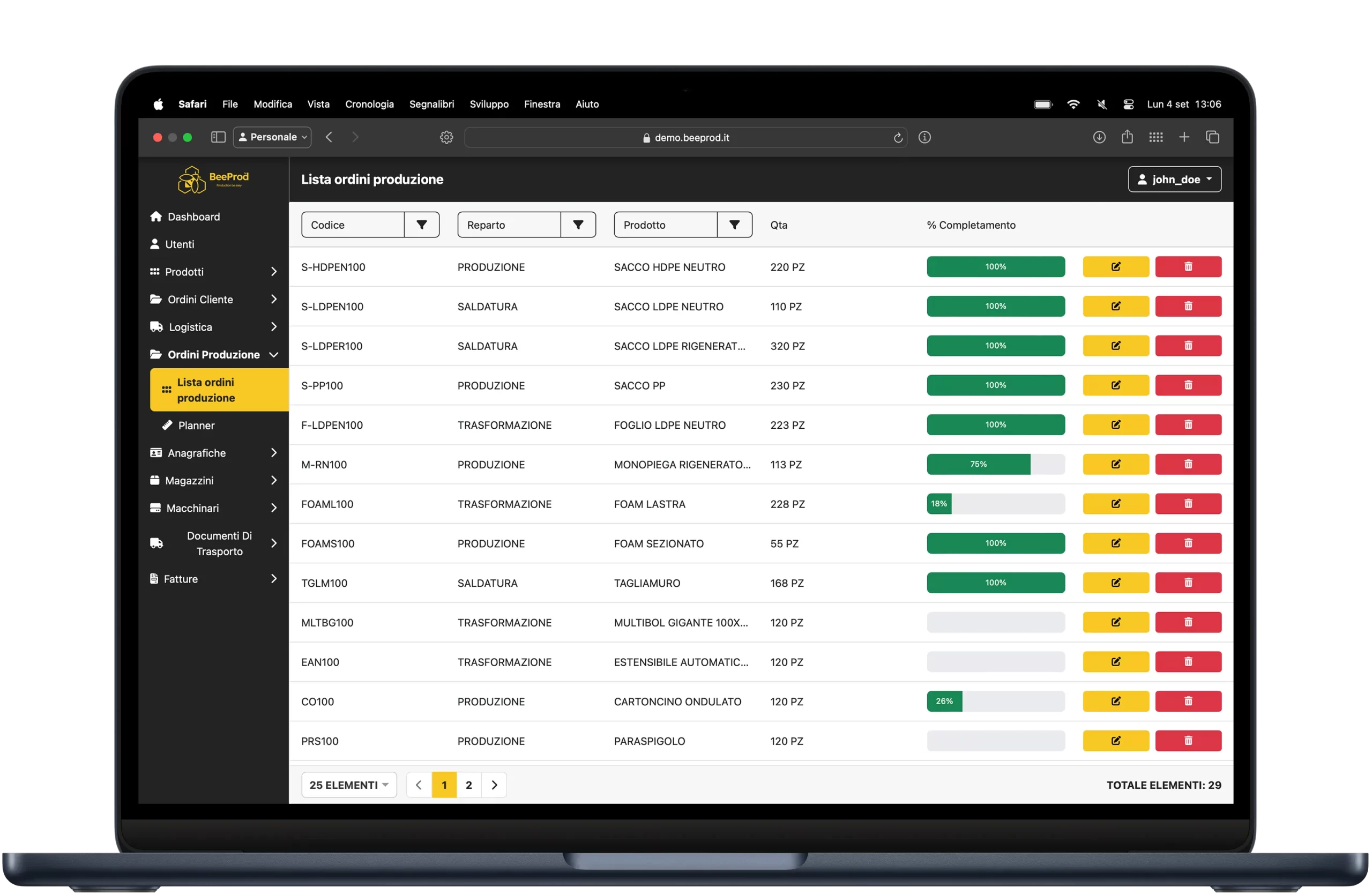Delete the CO100 cartoncino order
1372x895 pixels.
(x=1188, y=702)
